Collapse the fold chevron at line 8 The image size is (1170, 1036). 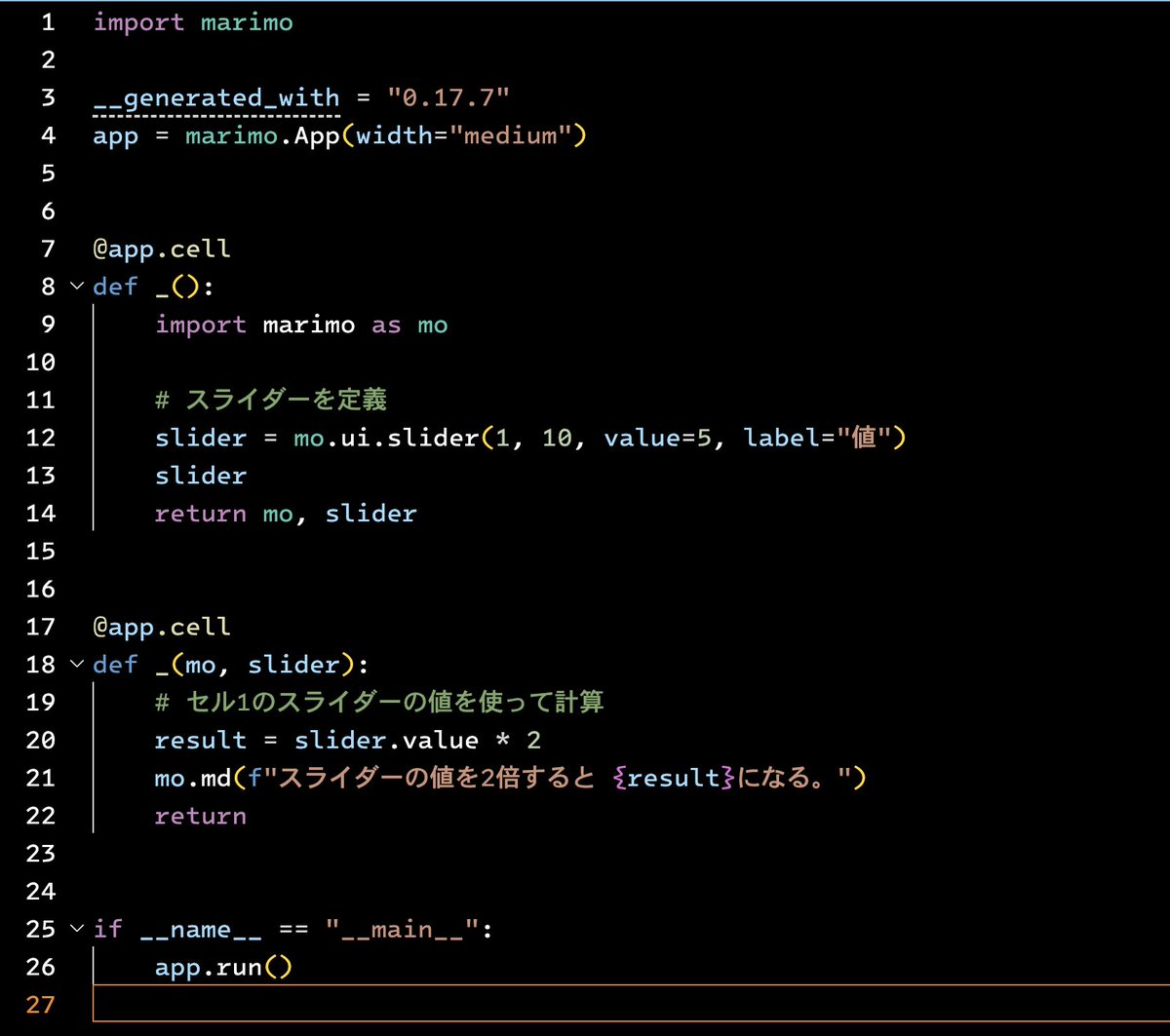click(77, 287)
